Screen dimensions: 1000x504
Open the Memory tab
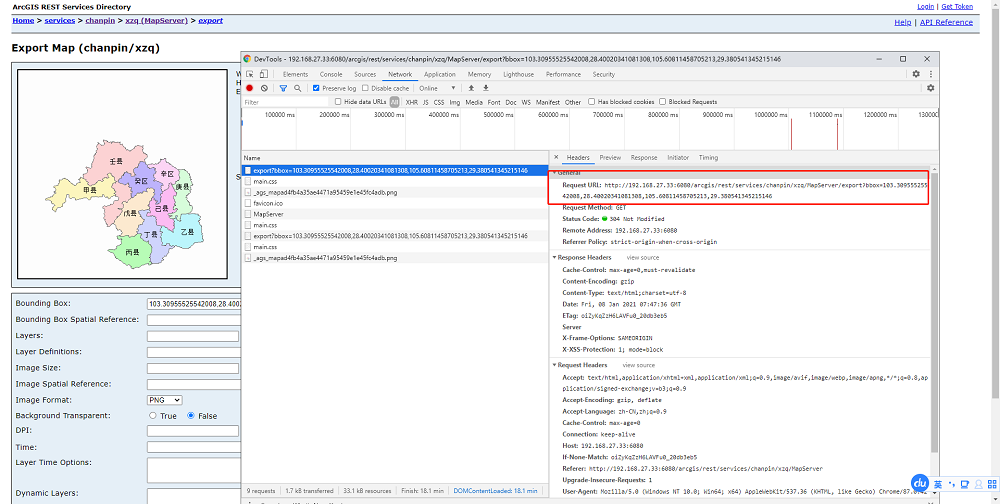click(480, 75)
